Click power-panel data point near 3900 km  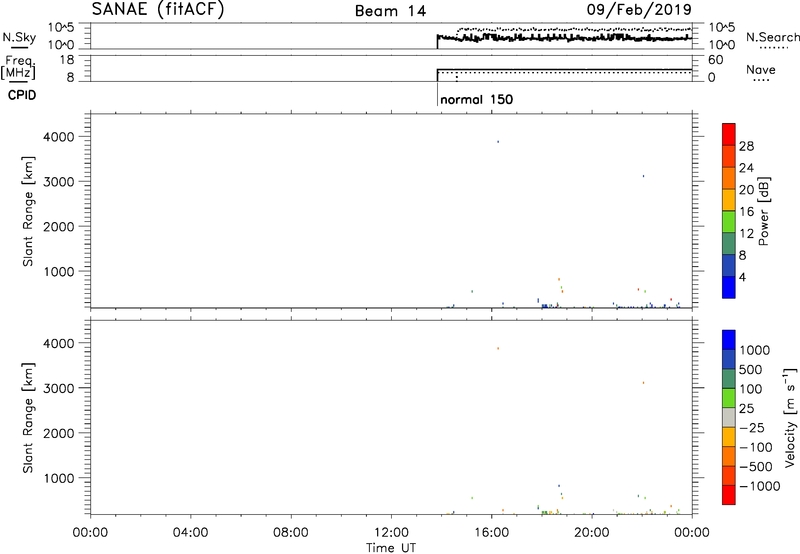pos(498,142)
